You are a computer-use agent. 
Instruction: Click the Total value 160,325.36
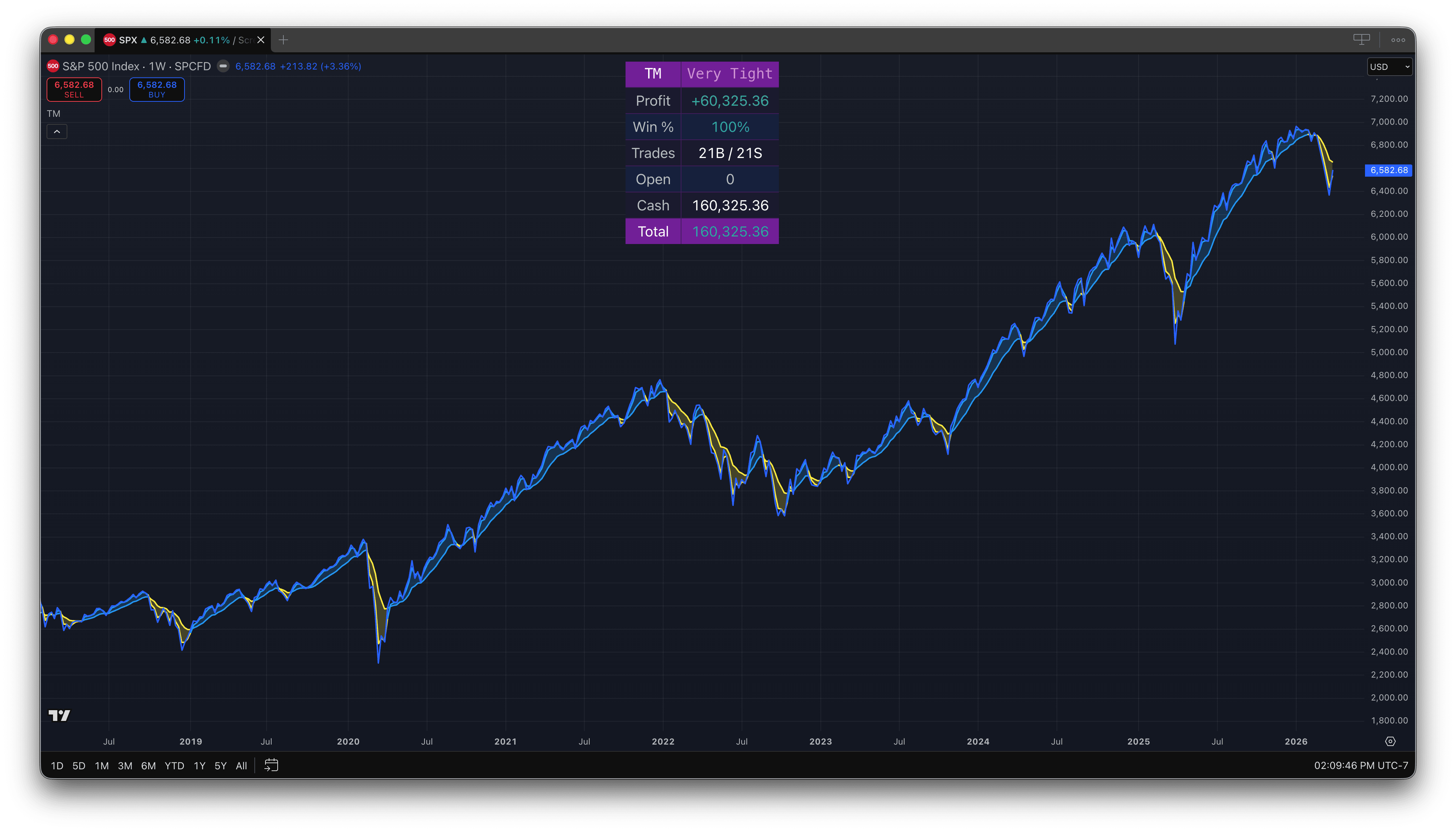729,231
